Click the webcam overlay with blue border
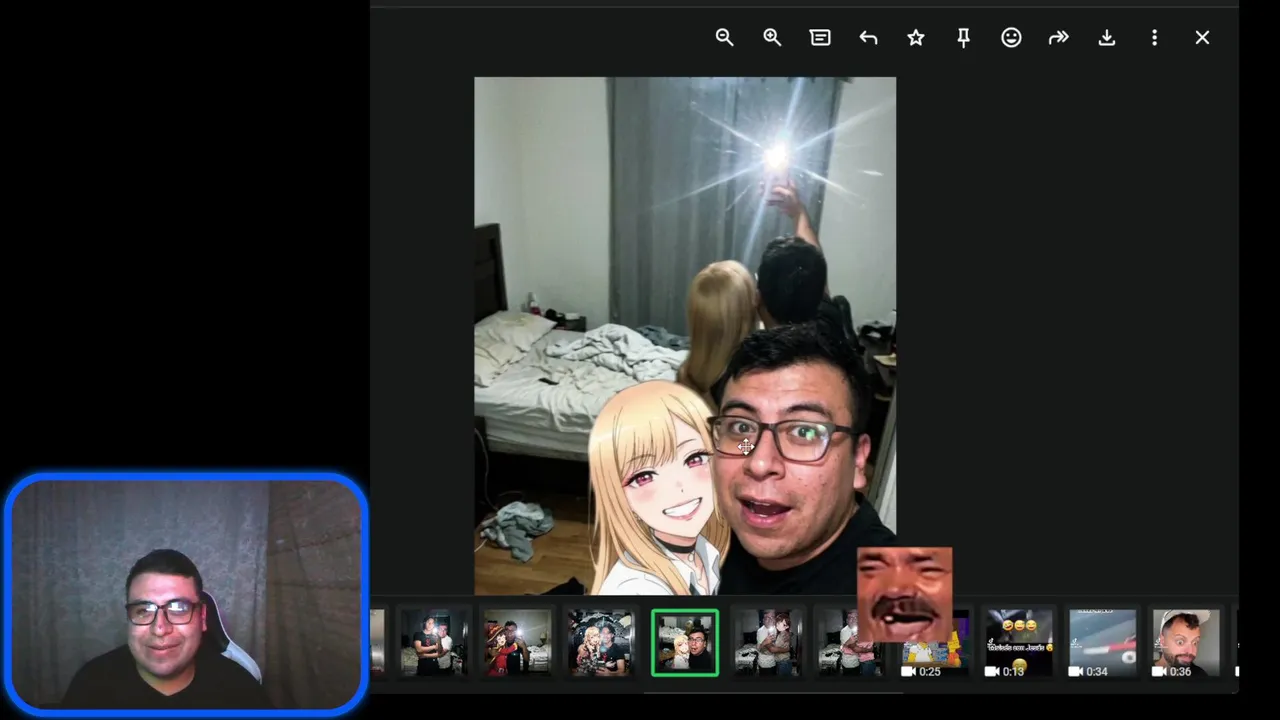1280x720 pixels. pyautogui.click(x=186, y=594)
